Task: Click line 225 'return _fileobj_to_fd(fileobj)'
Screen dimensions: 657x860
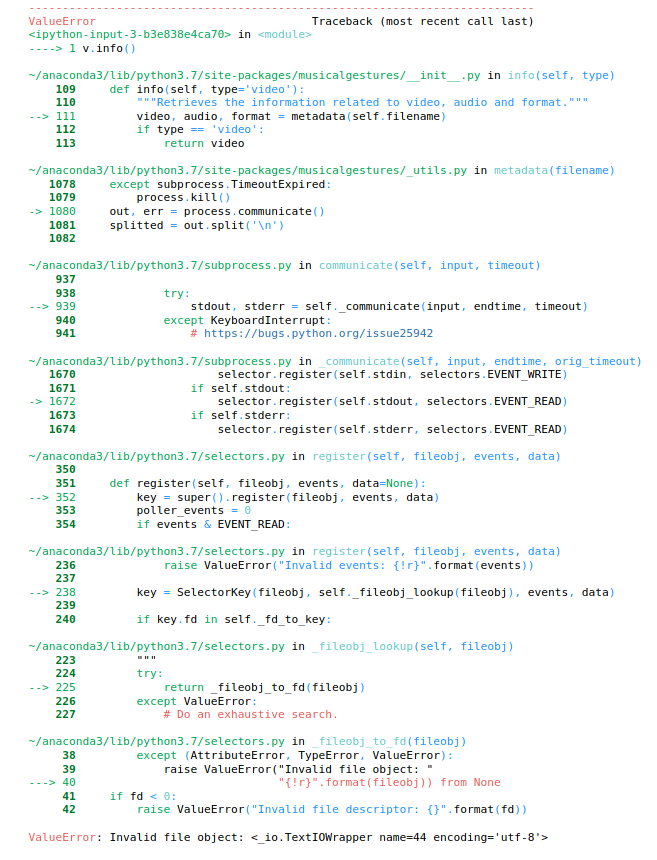Action: [264, 687]
